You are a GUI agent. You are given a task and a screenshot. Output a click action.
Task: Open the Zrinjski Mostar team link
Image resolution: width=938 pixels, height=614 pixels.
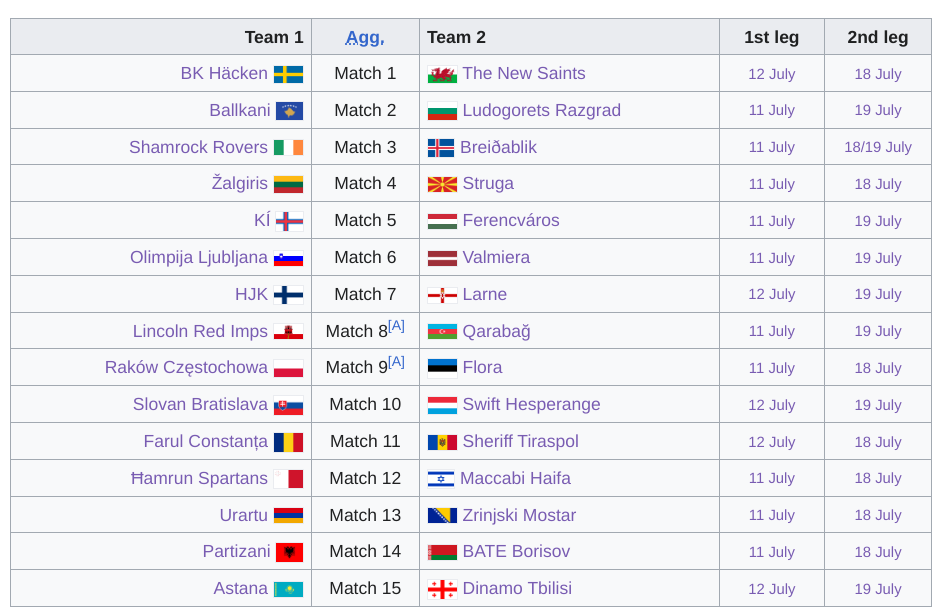pyautogui.click(x=519, y=515)
